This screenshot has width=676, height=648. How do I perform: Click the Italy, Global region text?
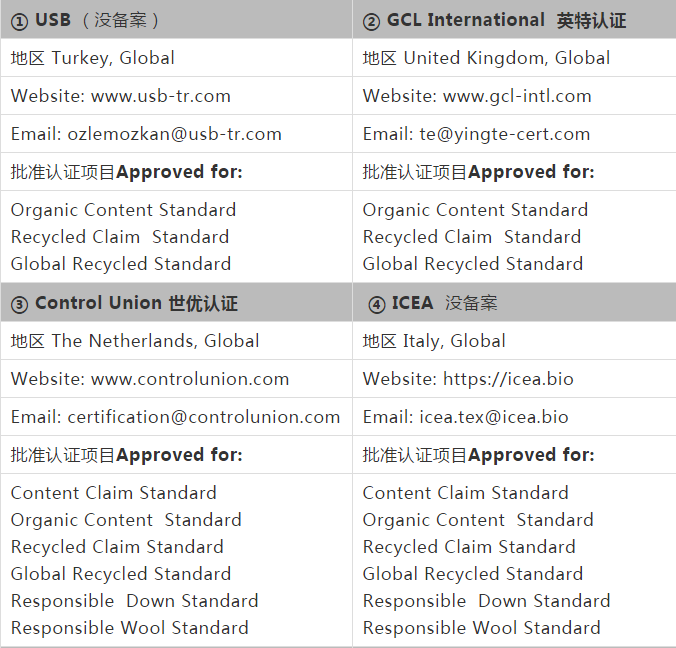454,341
